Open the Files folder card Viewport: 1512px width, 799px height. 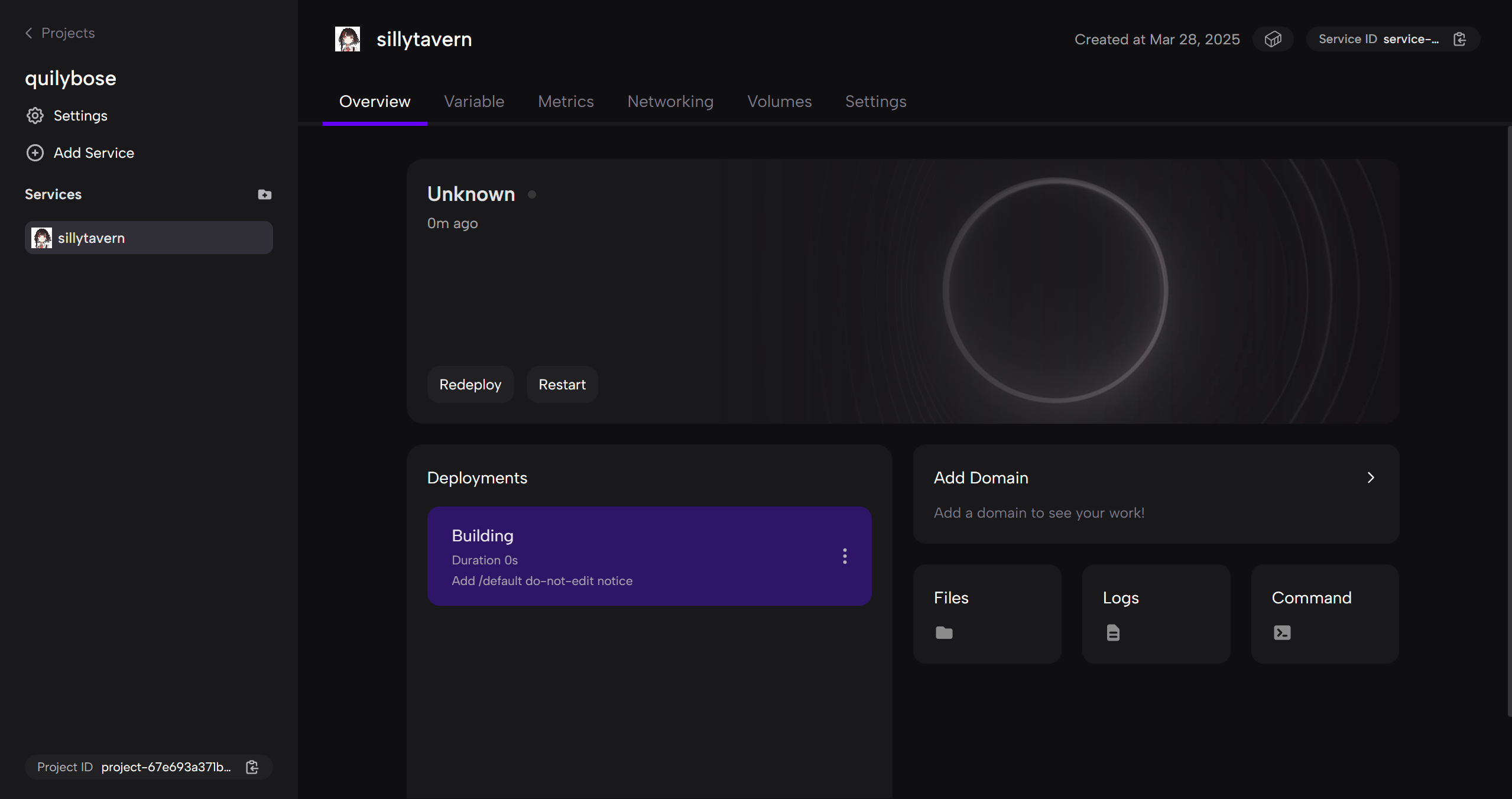point(987,613)
